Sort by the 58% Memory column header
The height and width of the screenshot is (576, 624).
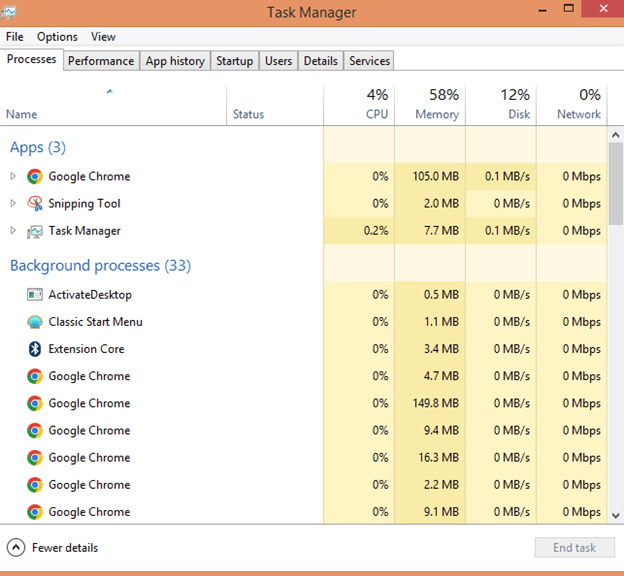[x=430, y=105]
